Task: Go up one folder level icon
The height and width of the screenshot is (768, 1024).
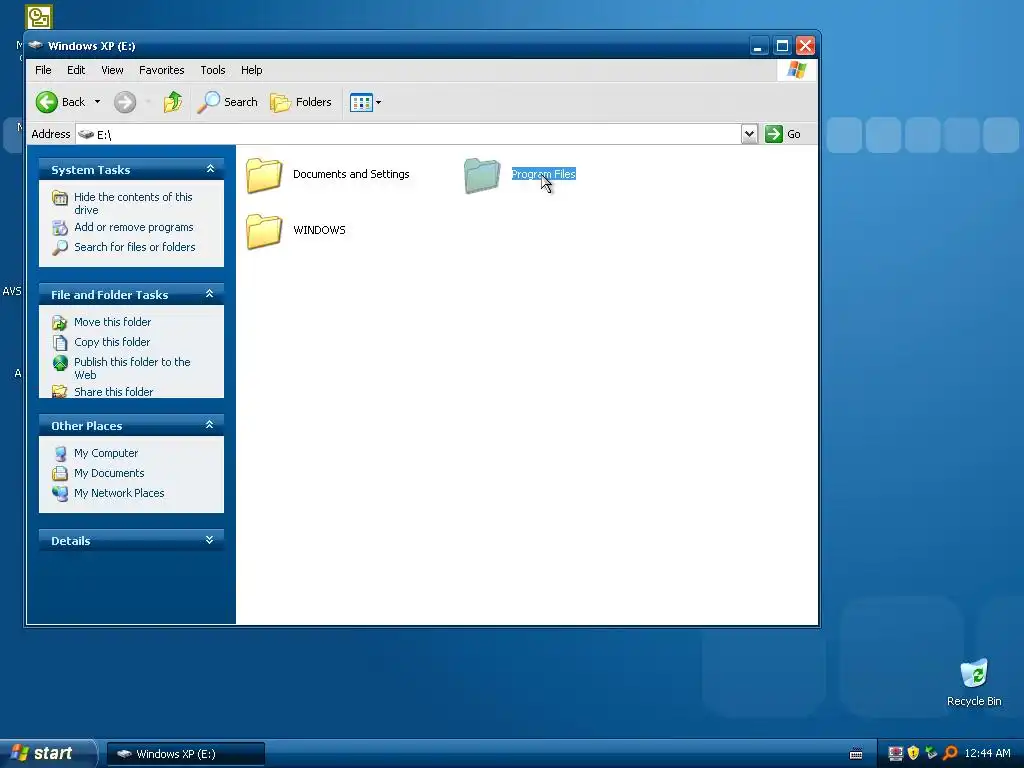Action: [173, 102]
